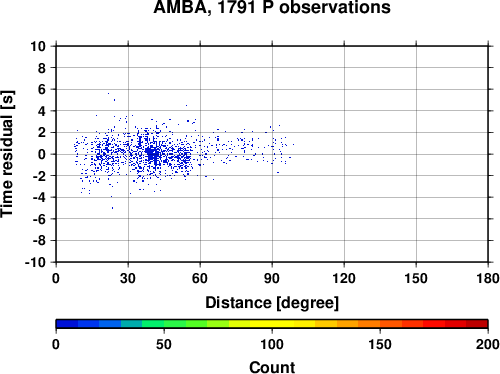Click the 'Distance [degree]' x-axis label
Screen dimensions: 500x374
pos(272,303)
